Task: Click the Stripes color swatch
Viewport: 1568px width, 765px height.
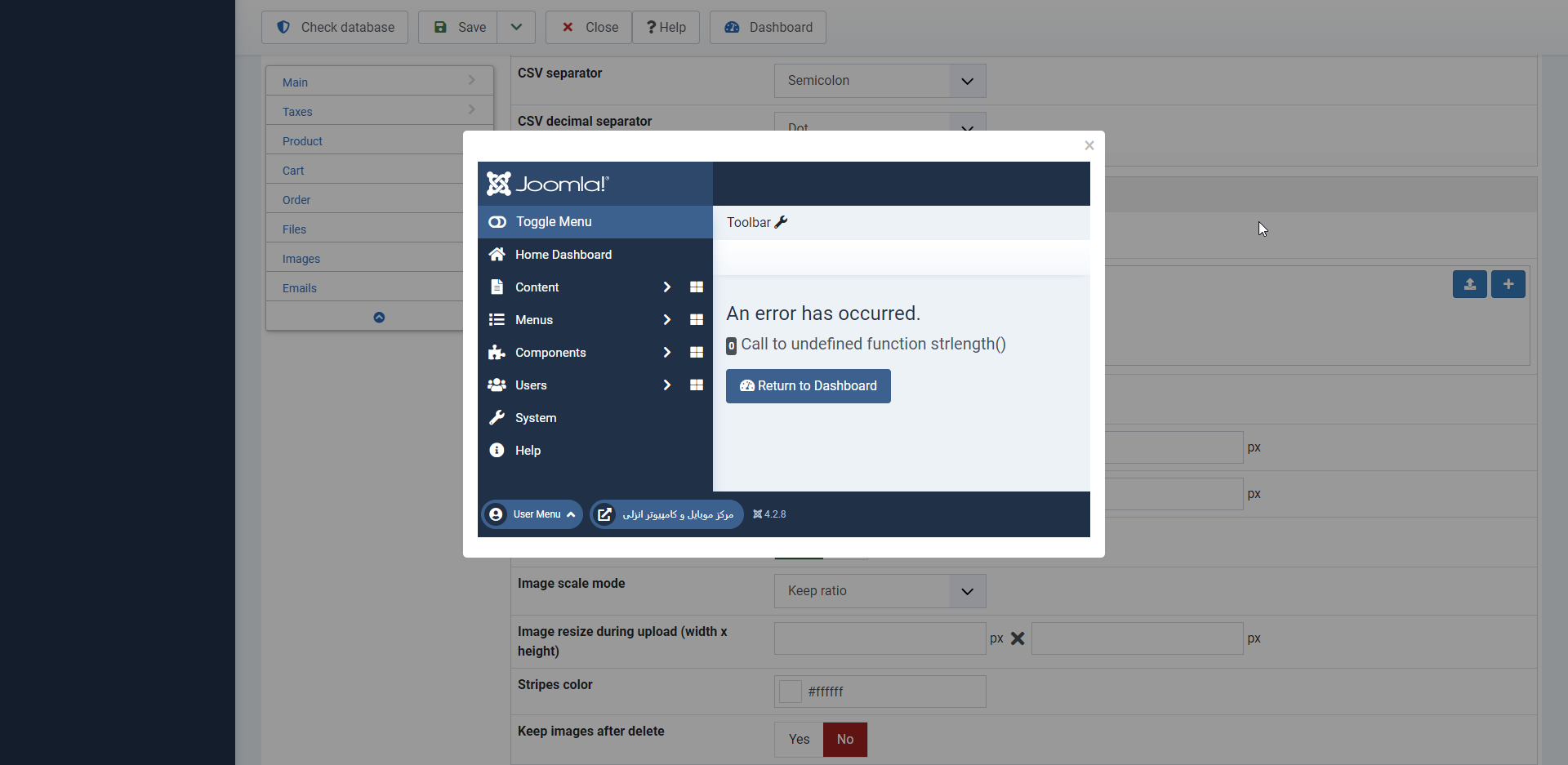Action: [791, 692]
